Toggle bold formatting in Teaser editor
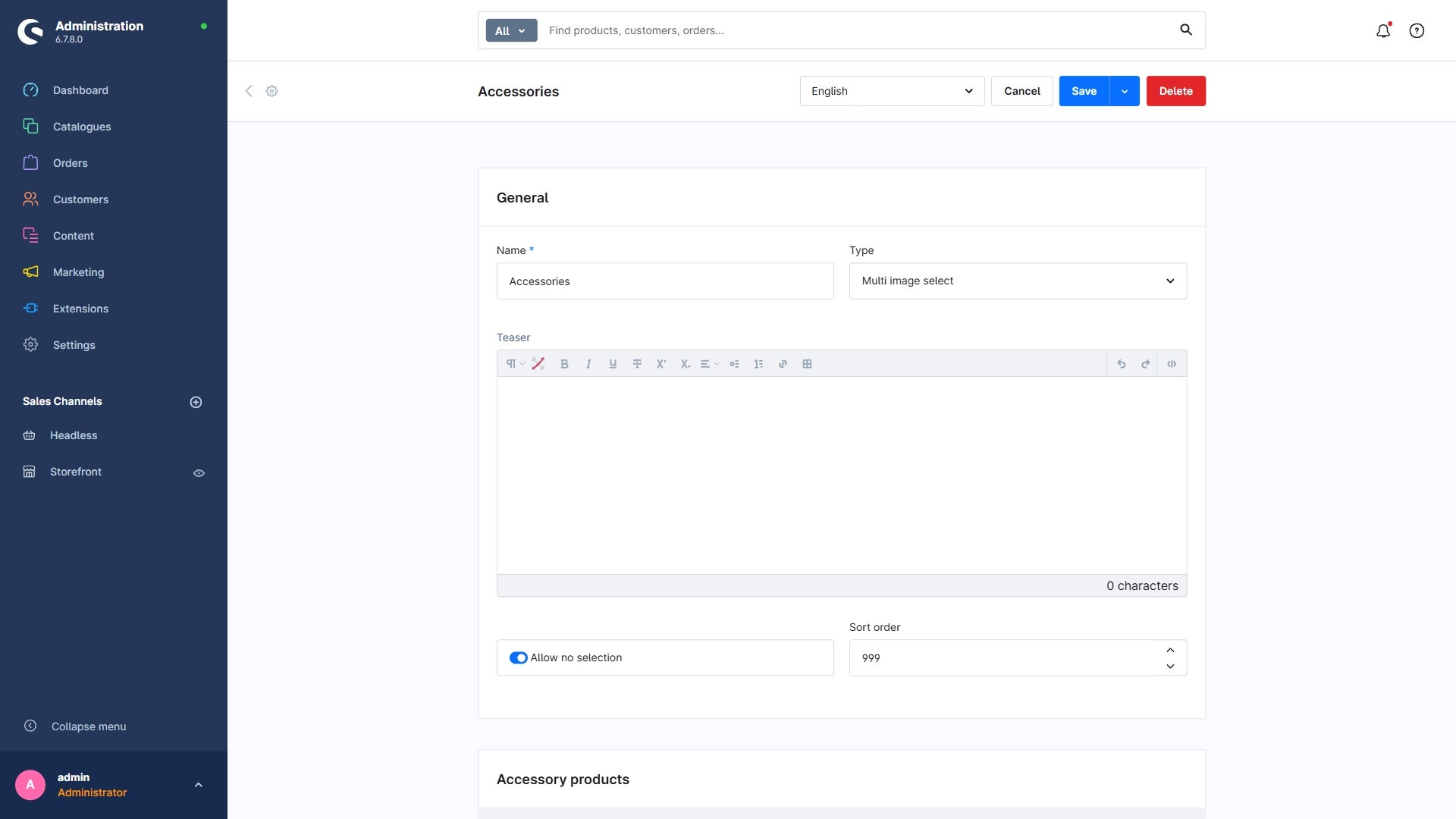This screenshot has height=819, width=1456. pos(564,364)
